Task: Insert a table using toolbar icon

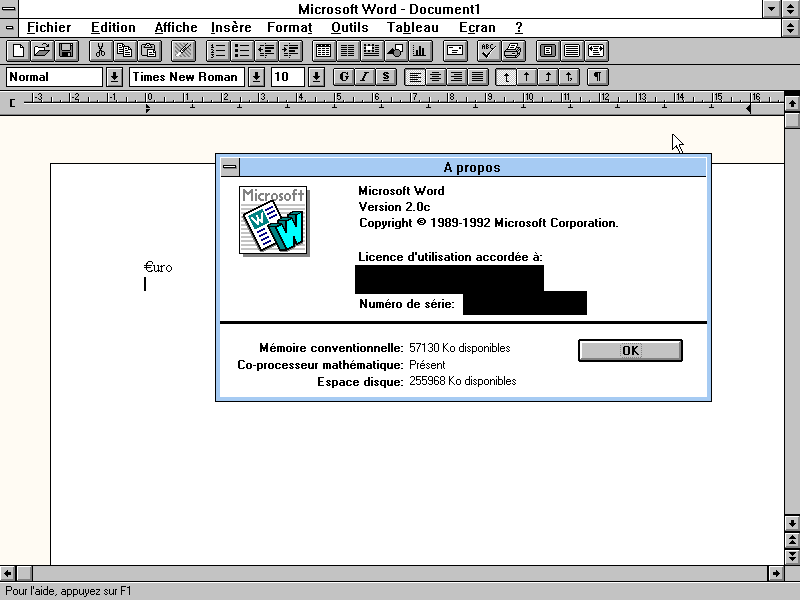Action: [323, 51]
